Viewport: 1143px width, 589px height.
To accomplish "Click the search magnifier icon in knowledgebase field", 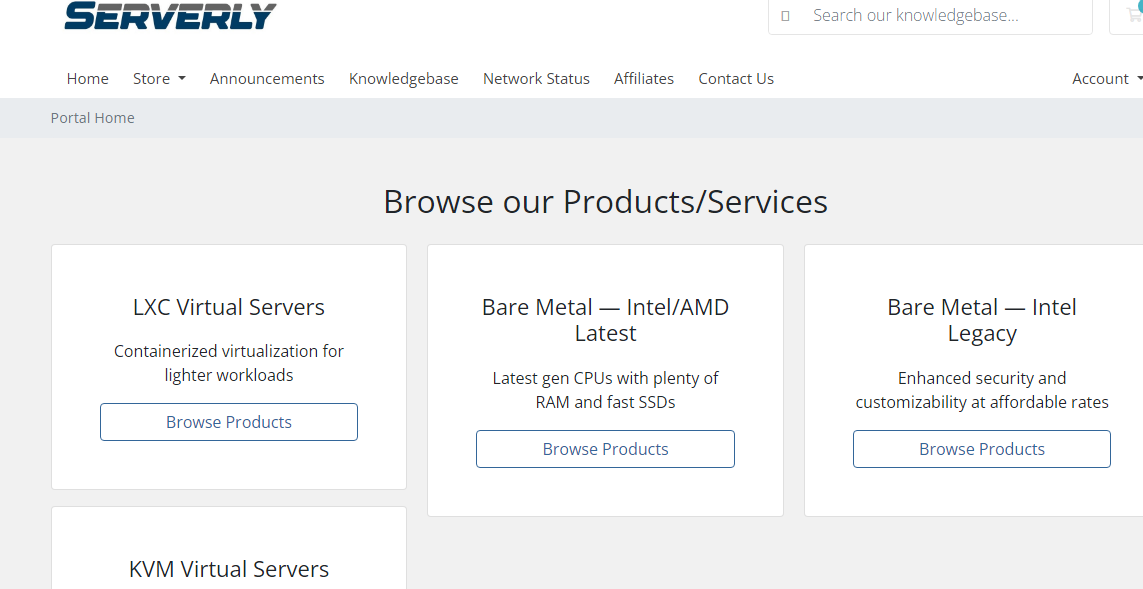I will [785, 15].
